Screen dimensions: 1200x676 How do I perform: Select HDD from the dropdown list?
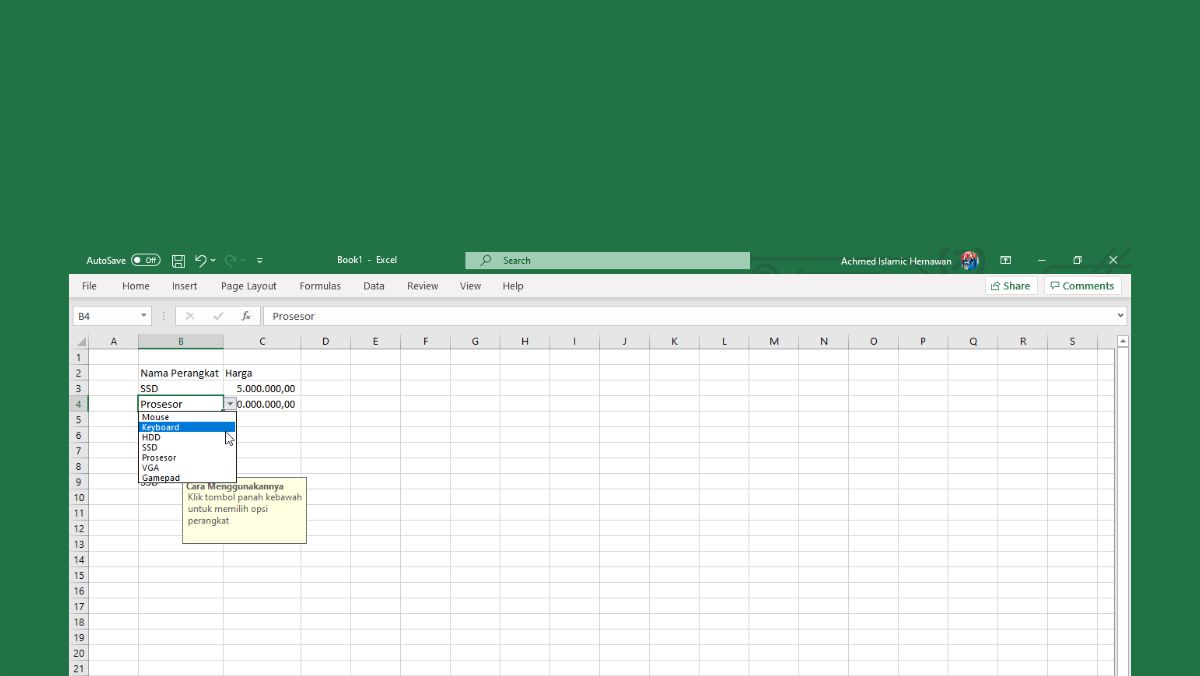pos(187,437)
